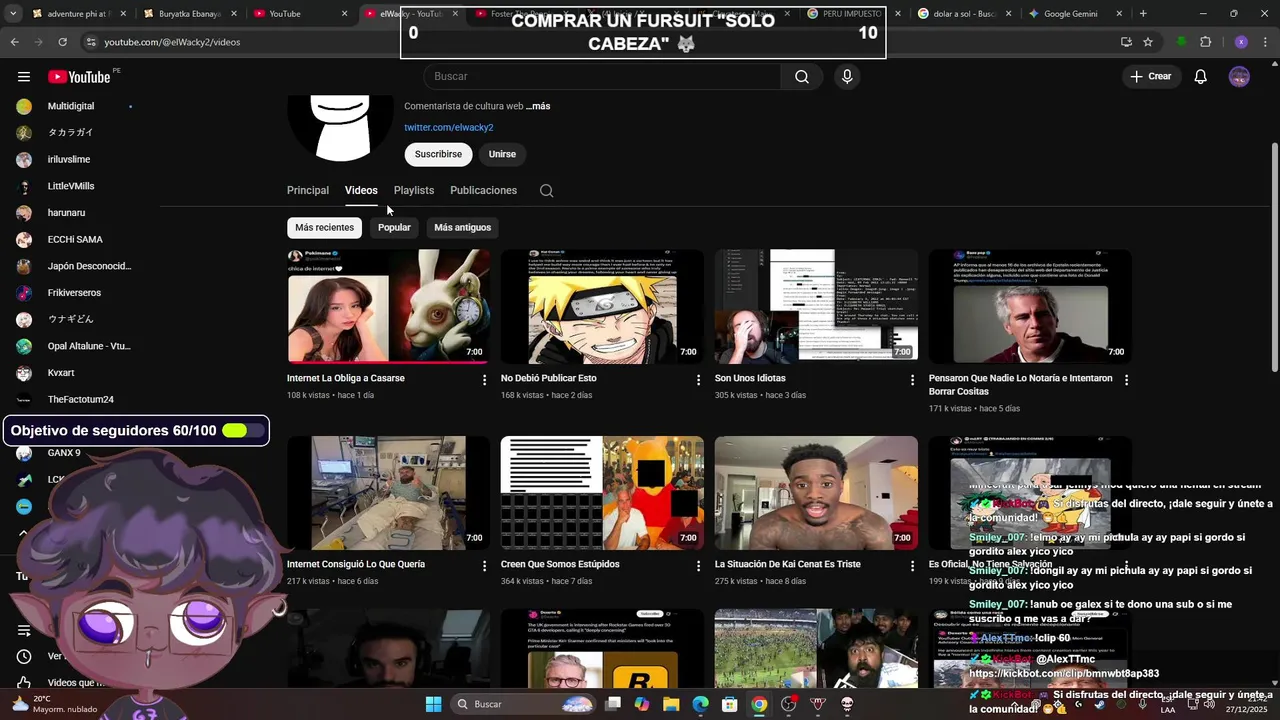
Task: Go to the YouTube home logo
Action: [79, 77]
